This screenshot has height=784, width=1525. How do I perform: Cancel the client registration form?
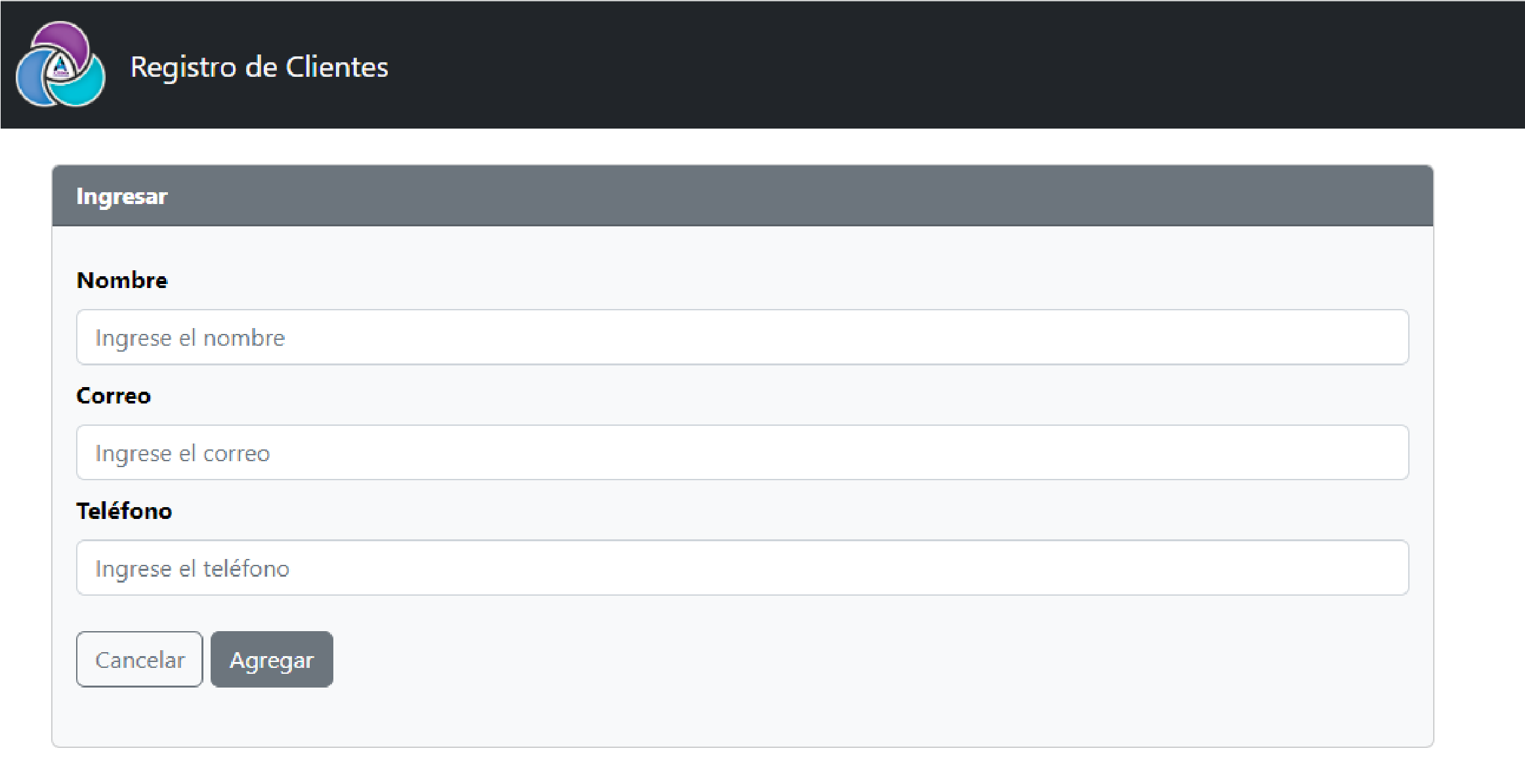[140, 659]
